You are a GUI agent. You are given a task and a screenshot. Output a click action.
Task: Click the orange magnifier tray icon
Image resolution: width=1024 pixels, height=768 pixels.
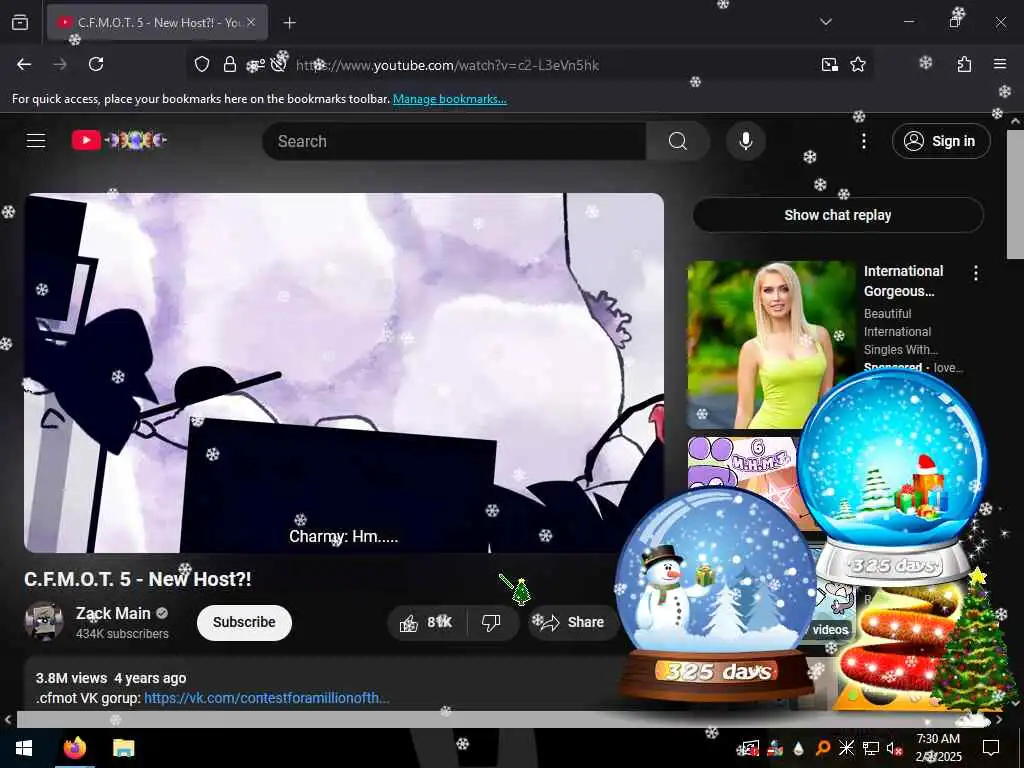pyautogui.click(x=823, y=747)
